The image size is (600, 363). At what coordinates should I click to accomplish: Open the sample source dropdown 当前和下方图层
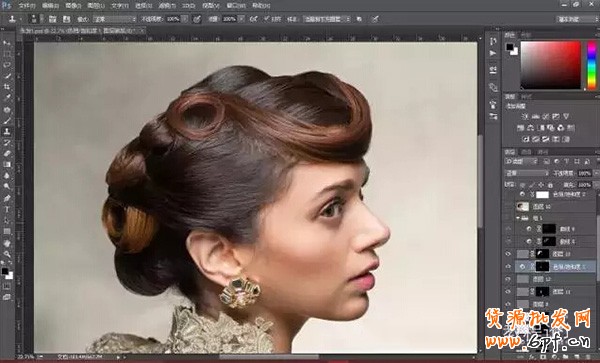pos(326,19)
